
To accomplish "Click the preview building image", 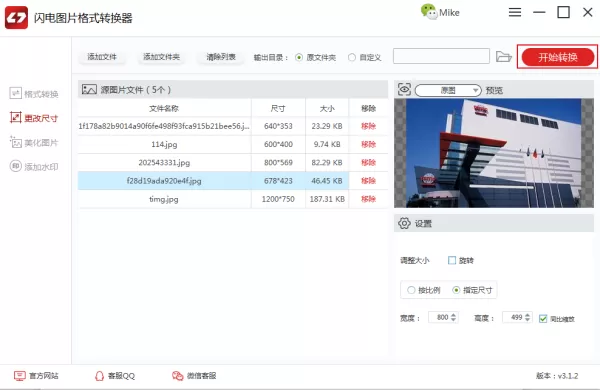I will pyautogui.click(x=494, y=153).
